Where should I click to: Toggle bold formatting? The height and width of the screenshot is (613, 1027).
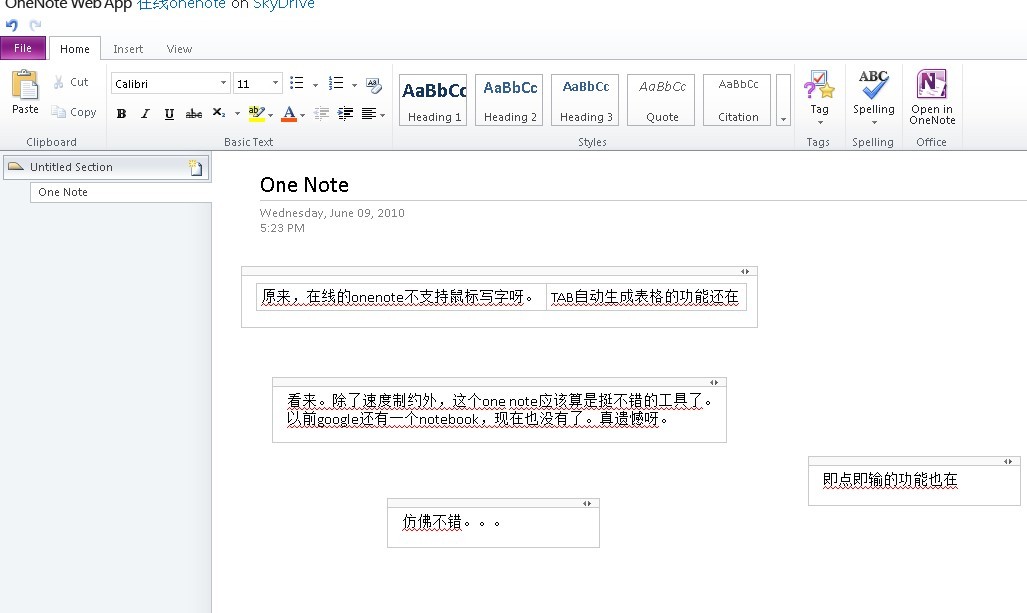click(121, 114)
